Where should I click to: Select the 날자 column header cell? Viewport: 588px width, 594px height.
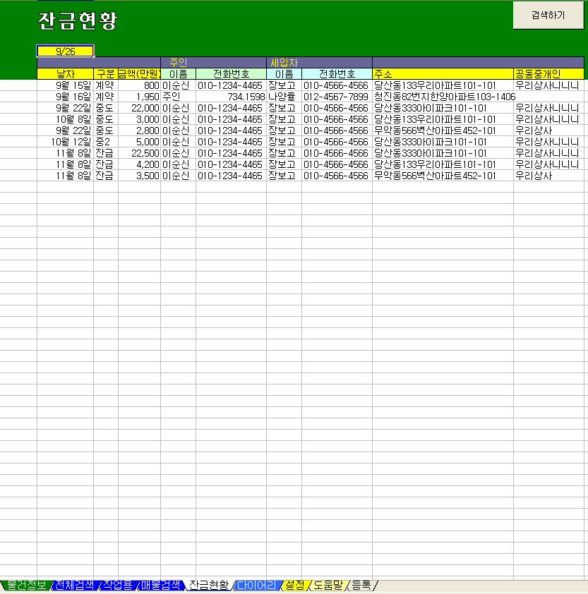[65, 74]
